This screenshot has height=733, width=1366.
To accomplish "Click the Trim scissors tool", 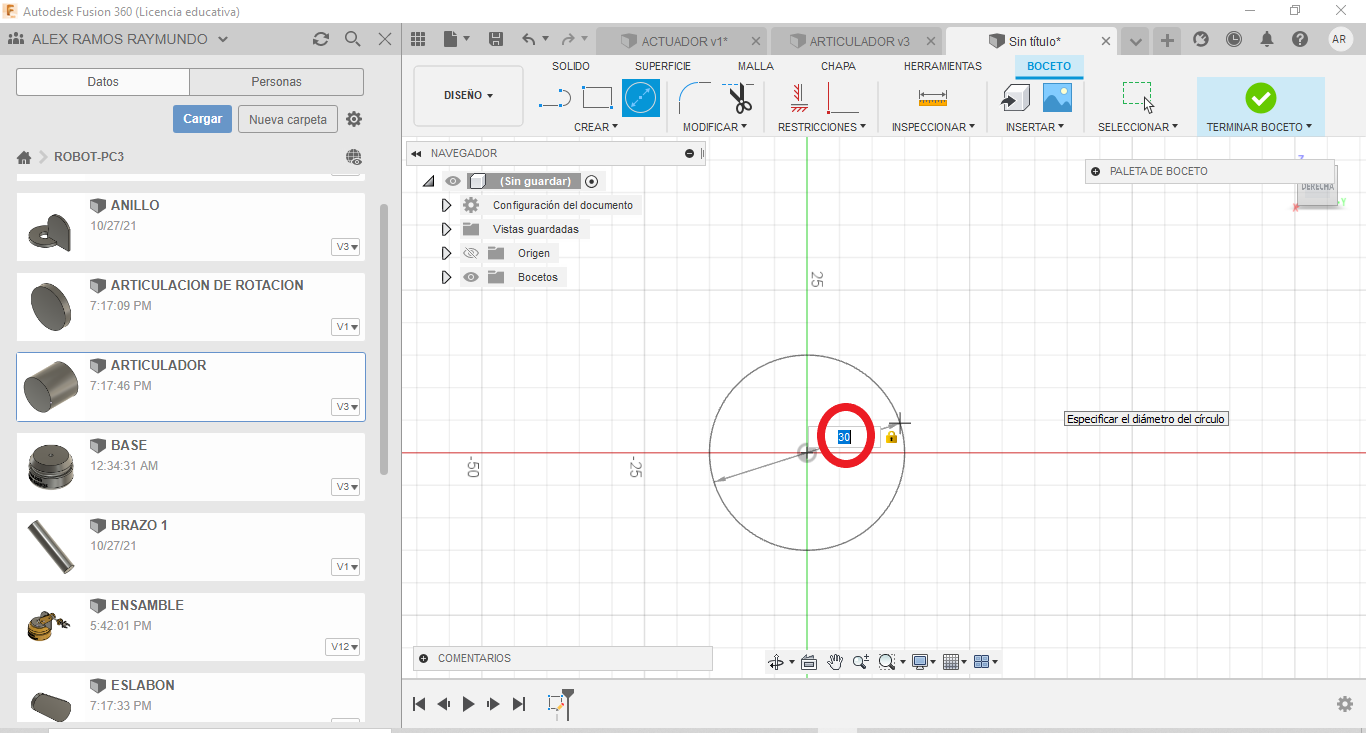I will coord(739,99).
